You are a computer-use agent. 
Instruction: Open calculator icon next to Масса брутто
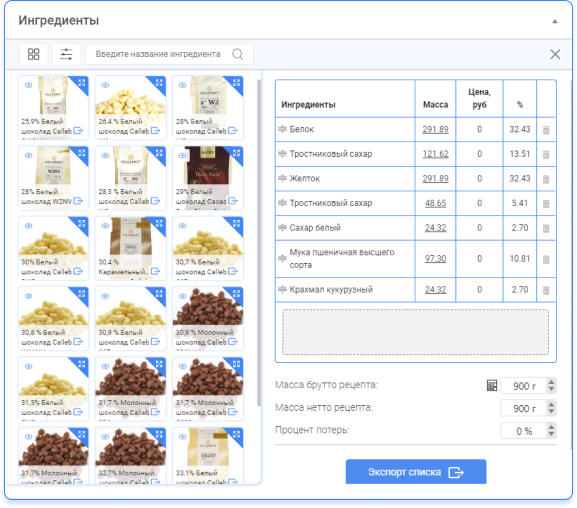(492, 385)
